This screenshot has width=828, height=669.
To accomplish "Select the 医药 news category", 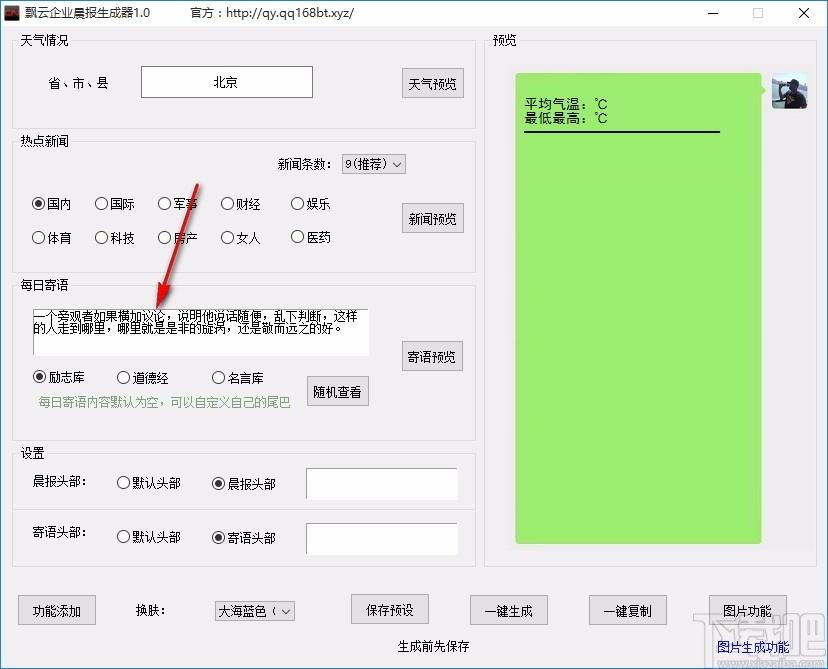I will click(310, 237).
